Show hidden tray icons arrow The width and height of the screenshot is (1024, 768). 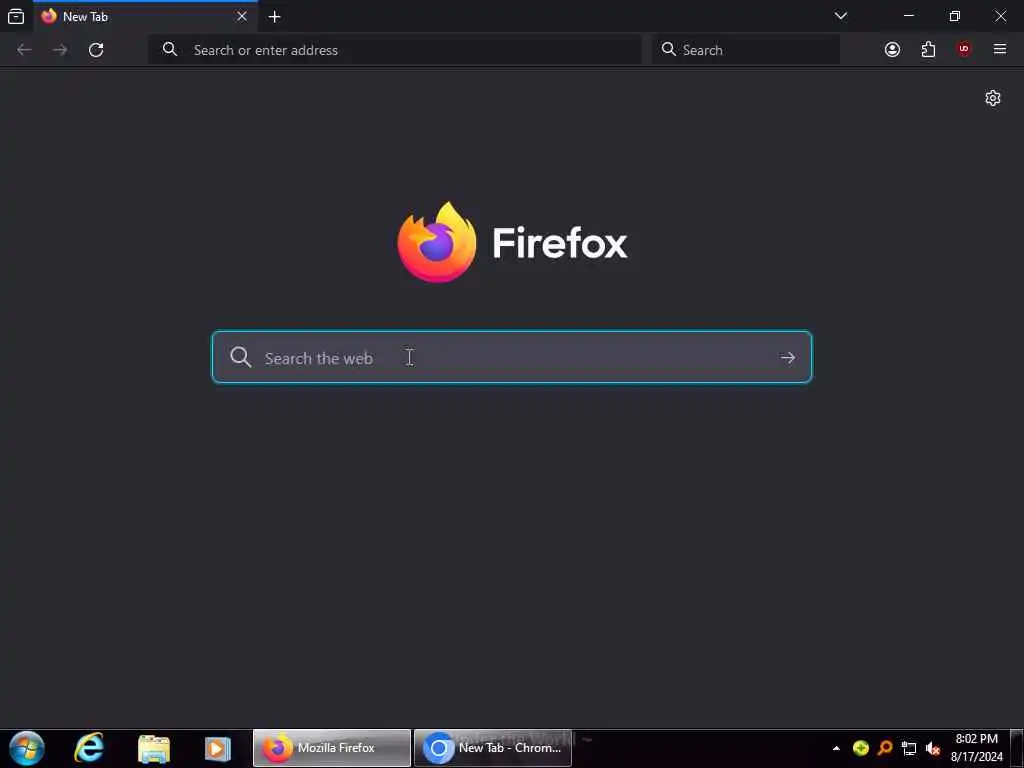pyautogui.click(x=836, y=748)
